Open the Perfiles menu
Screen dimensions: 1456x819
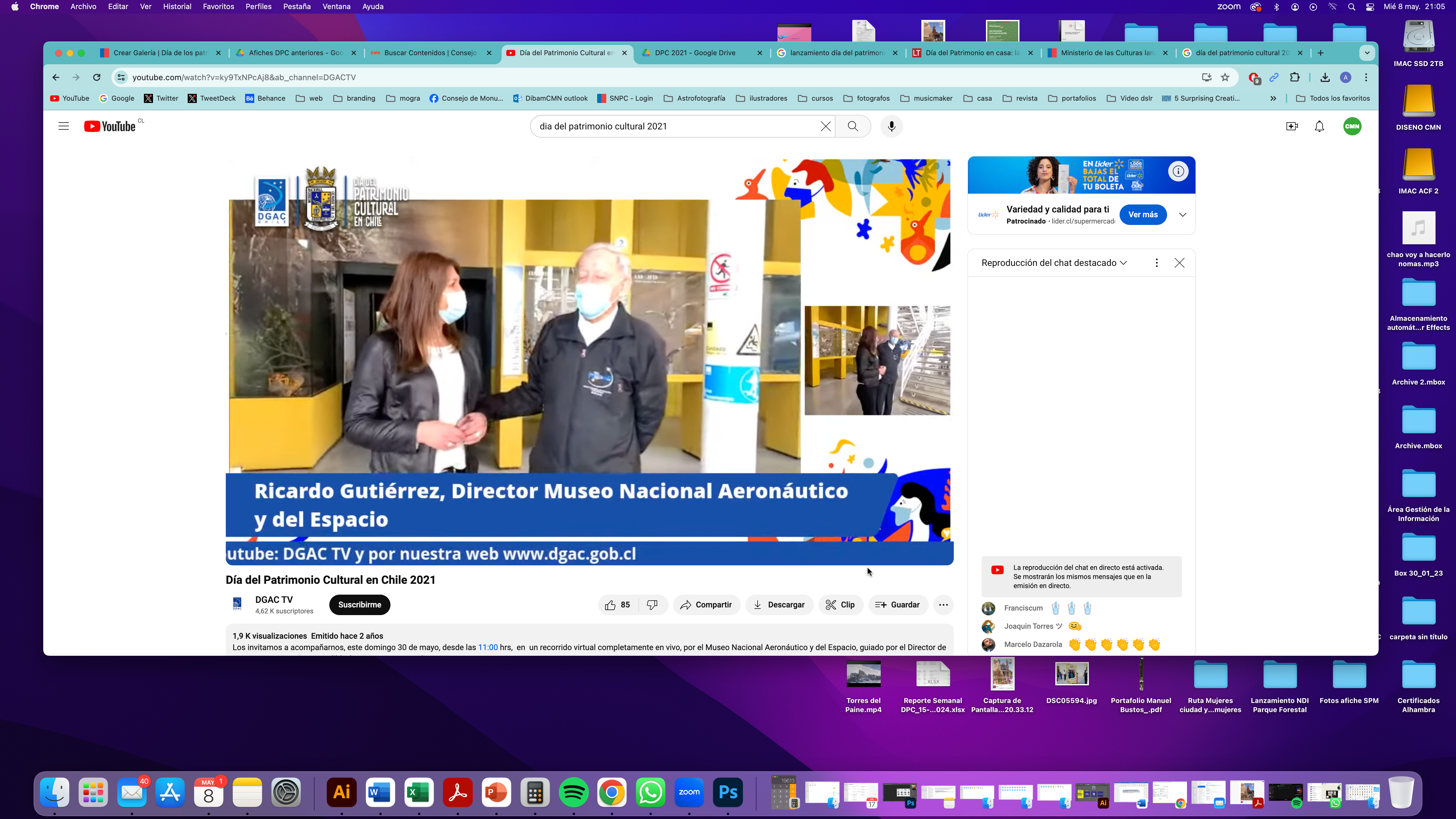[x=258, y=7]
